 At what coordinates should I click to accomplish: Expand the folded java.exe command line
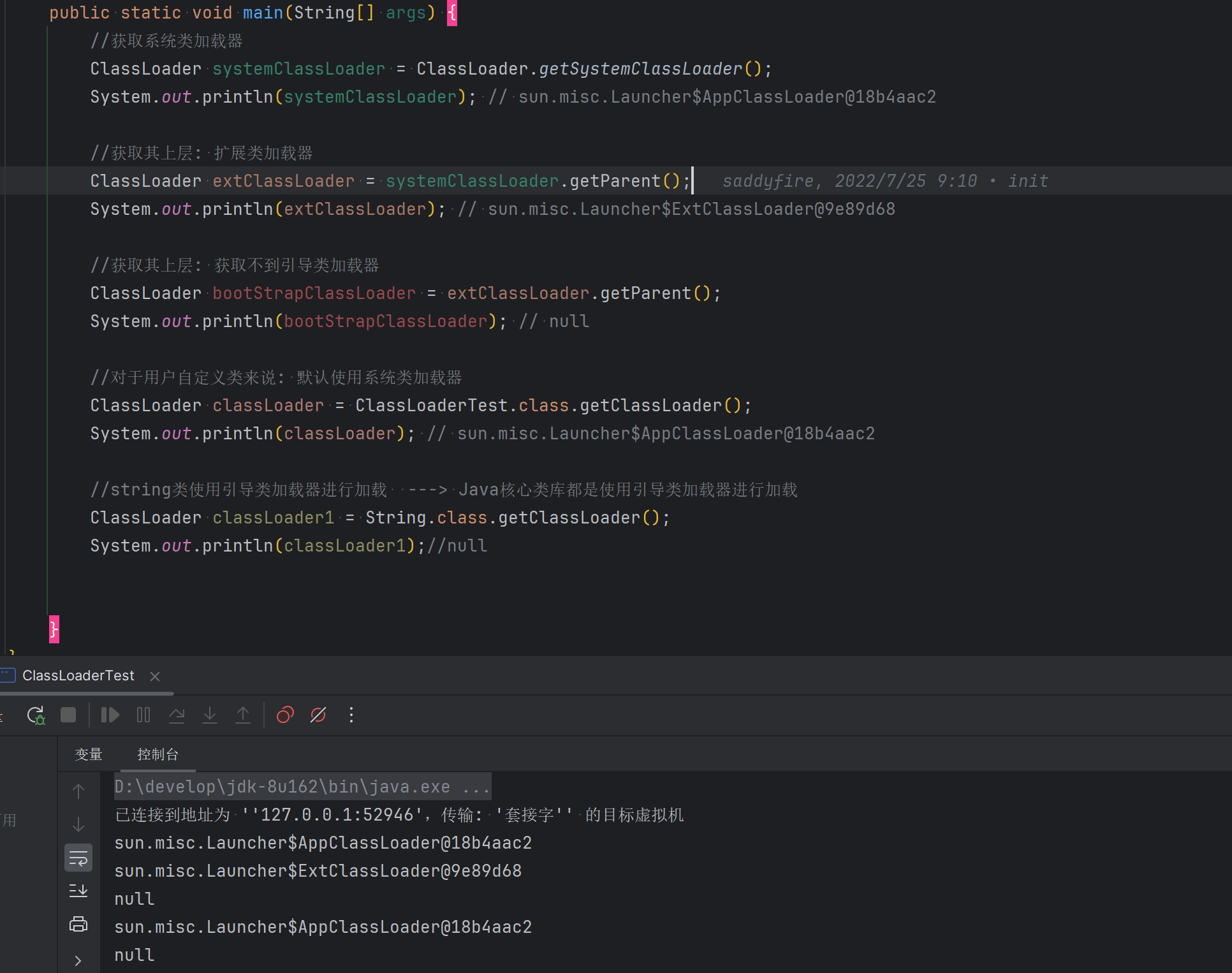[476, 787]
